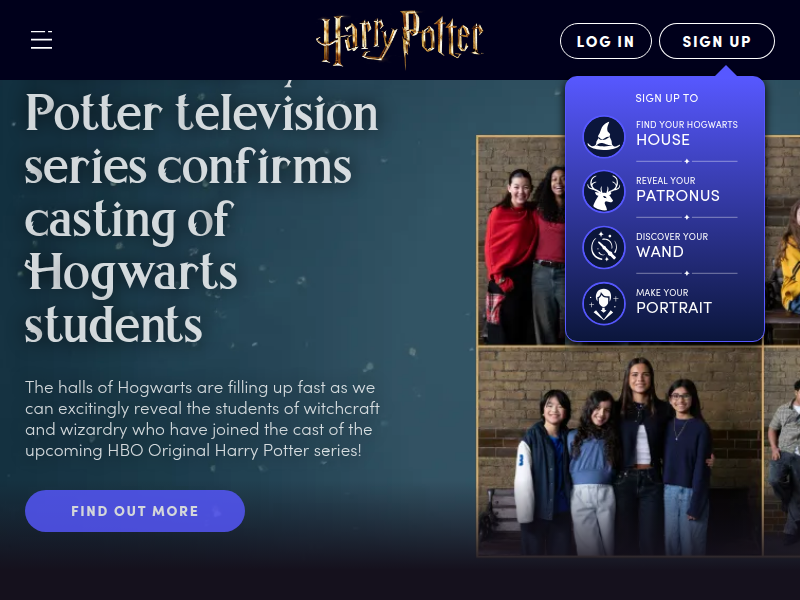Click the stag Patronus icon

click(604, 192)
